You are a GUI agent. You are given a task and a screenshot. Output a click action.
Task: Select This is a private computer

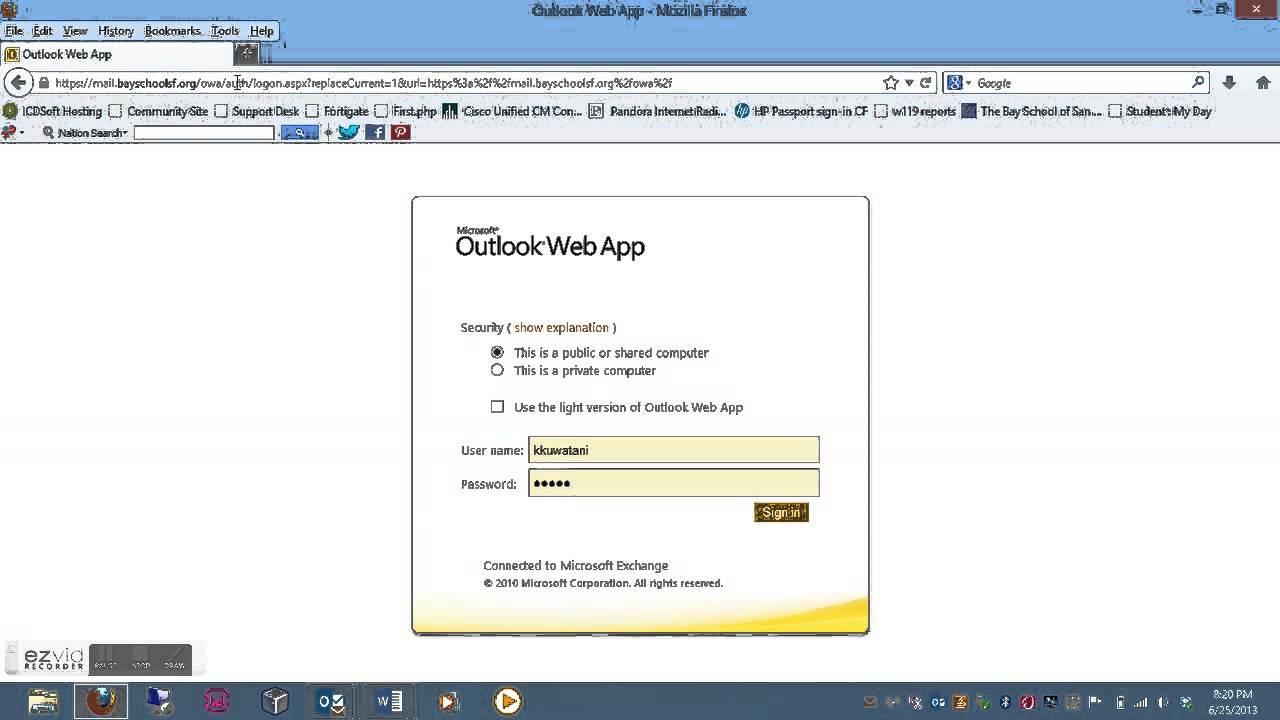tap(497, 370)
